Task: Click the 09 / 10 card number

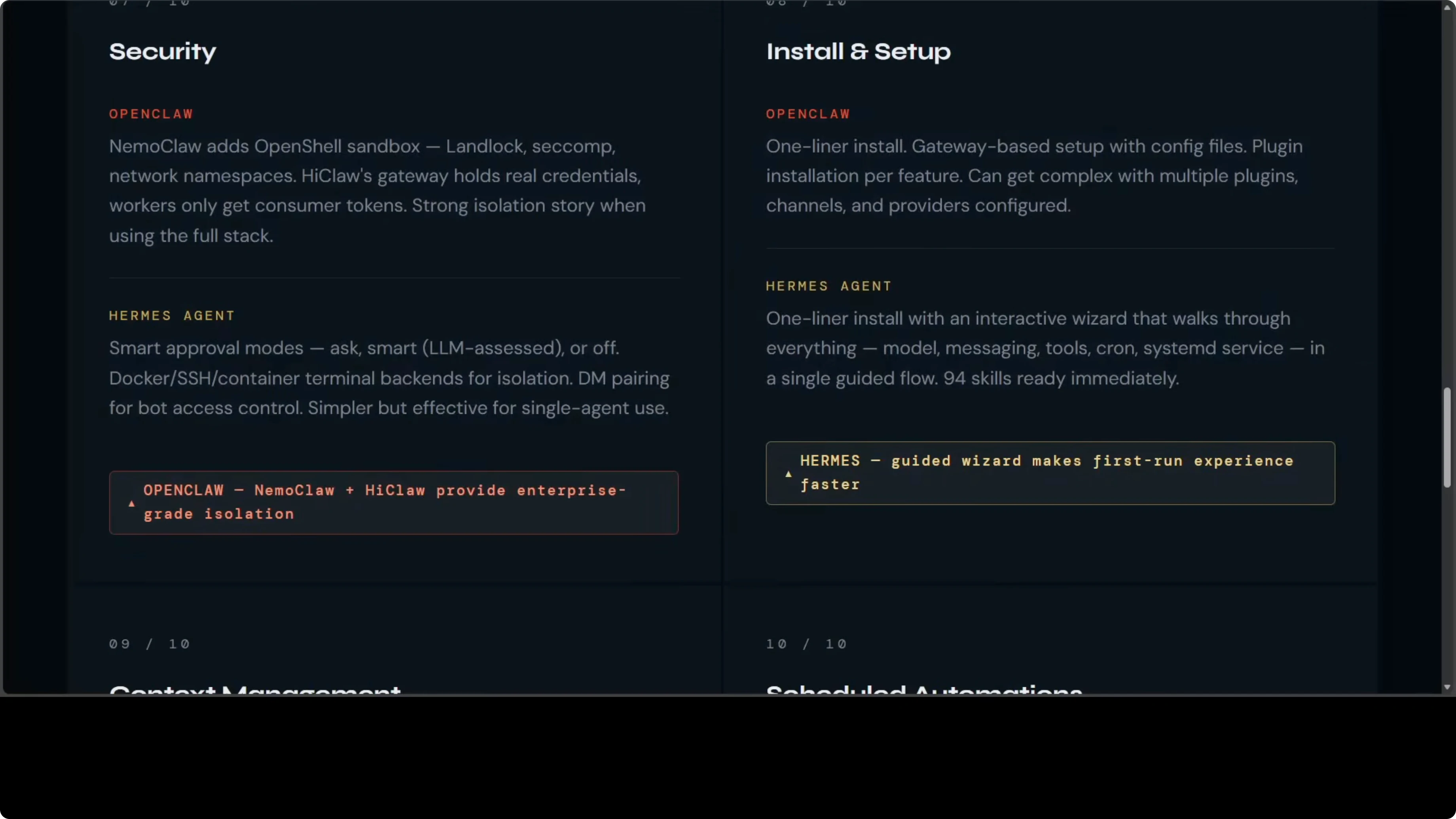Action: tap(149, 645)
